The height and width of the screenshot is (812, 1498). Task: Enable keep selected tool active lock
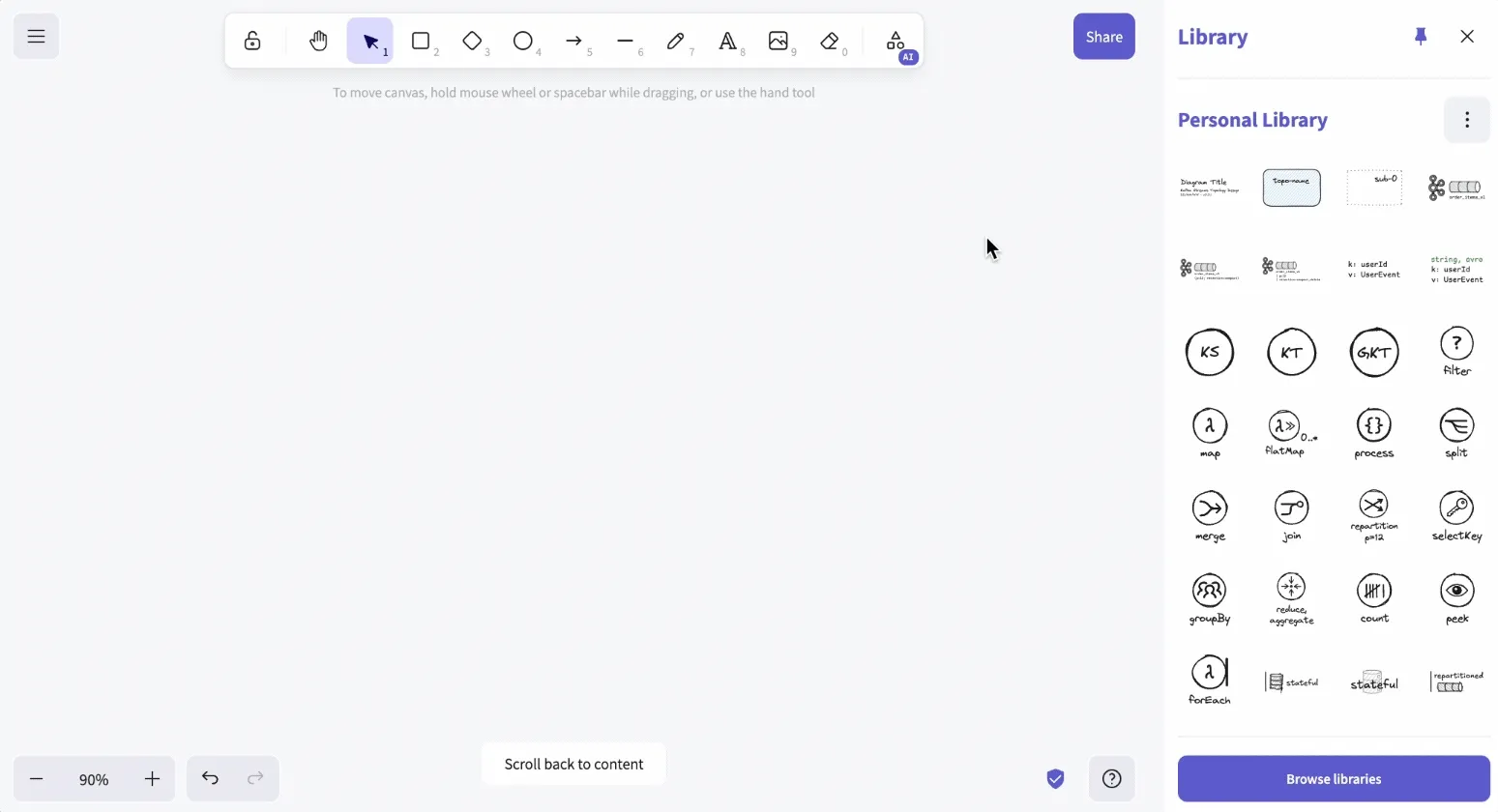pos(251,41)
